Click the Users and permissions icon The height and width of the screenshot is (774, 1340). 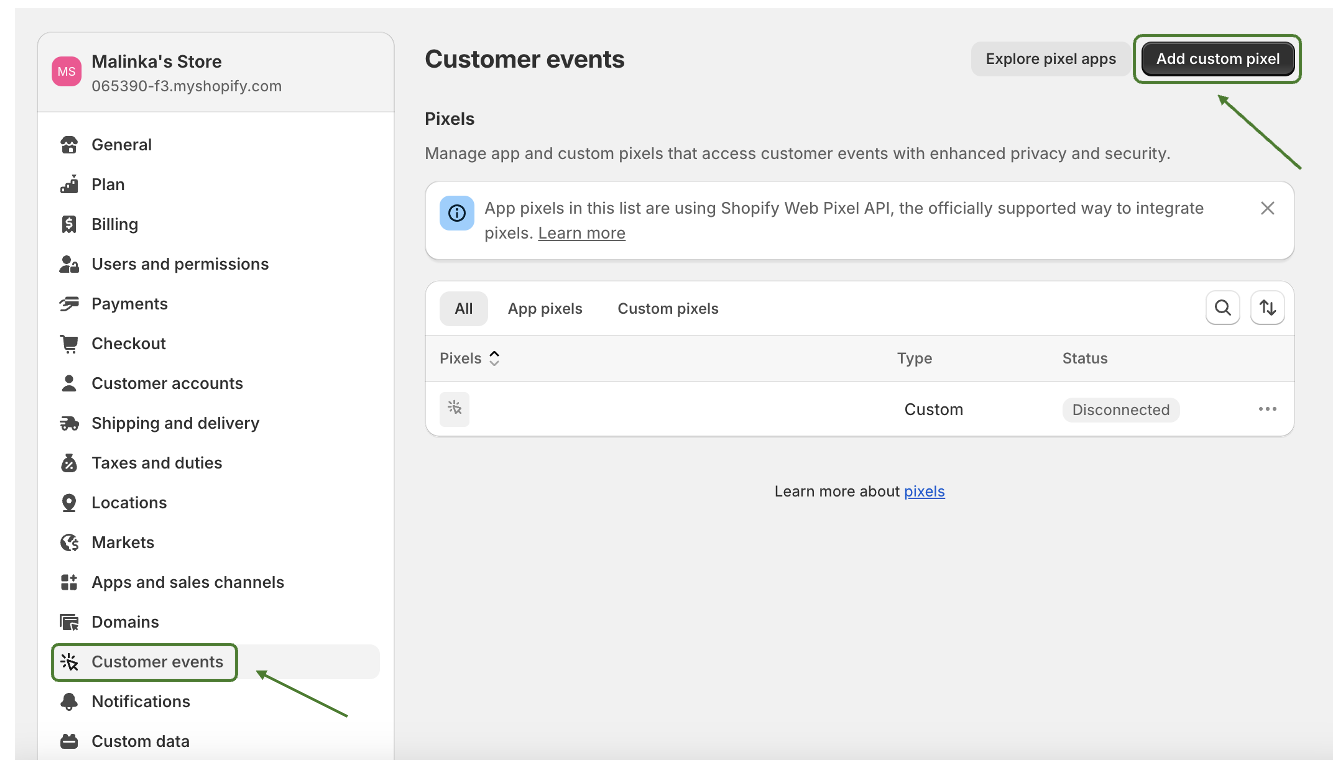coord(69,264)
